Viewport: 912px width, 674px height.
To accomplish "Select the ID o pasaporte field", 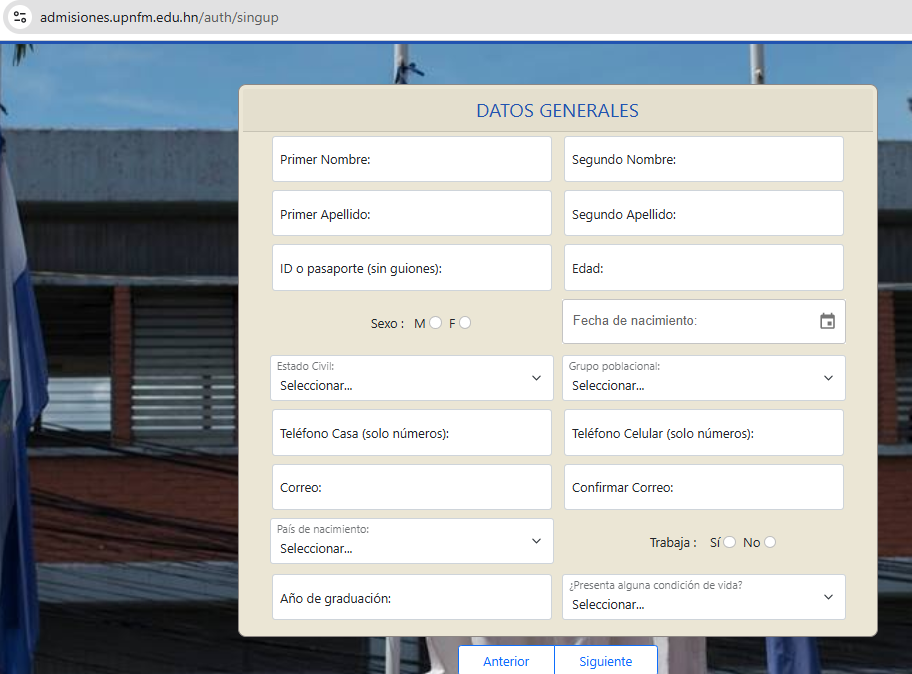I will pyautogui.click(x=412, y=268).
